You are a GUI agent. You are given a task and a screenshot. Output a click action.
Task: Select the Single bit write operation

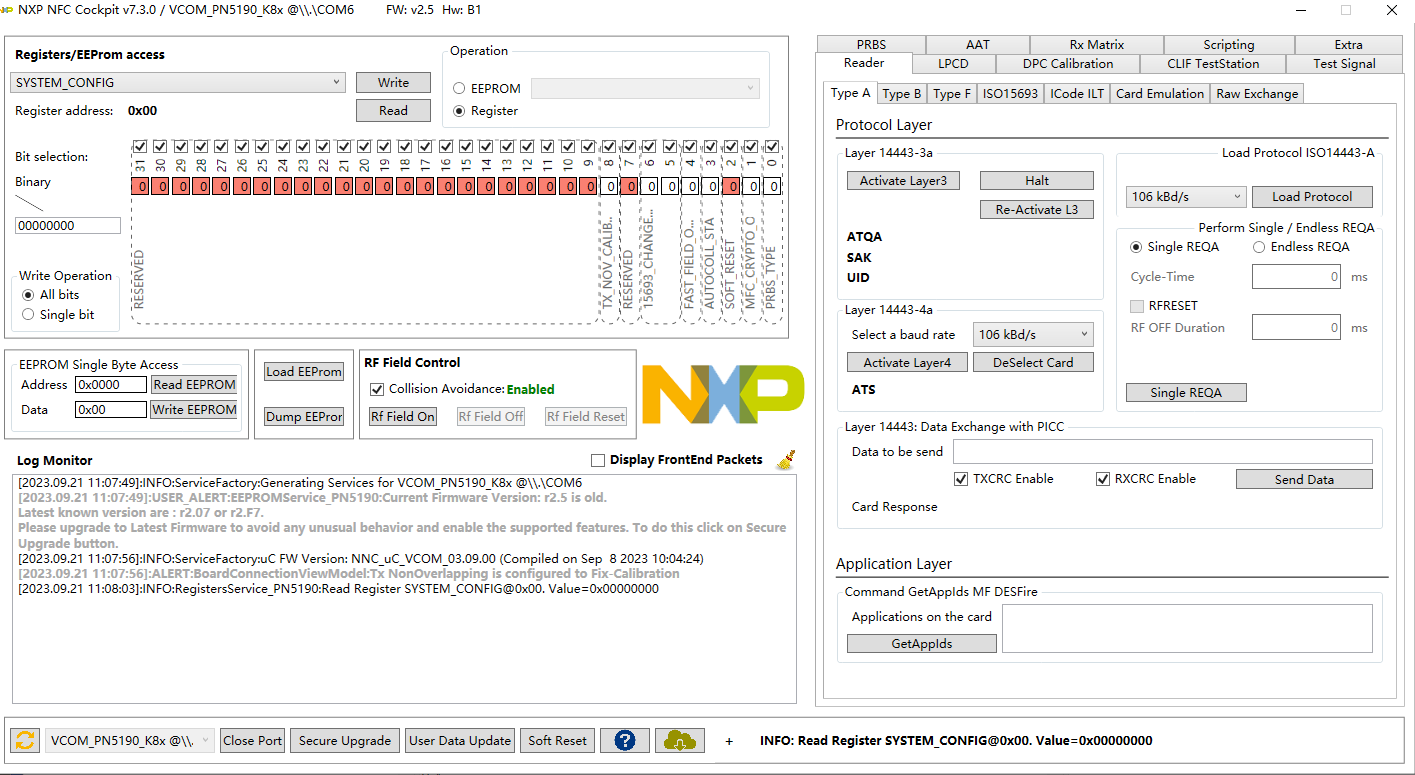(28, 314)
